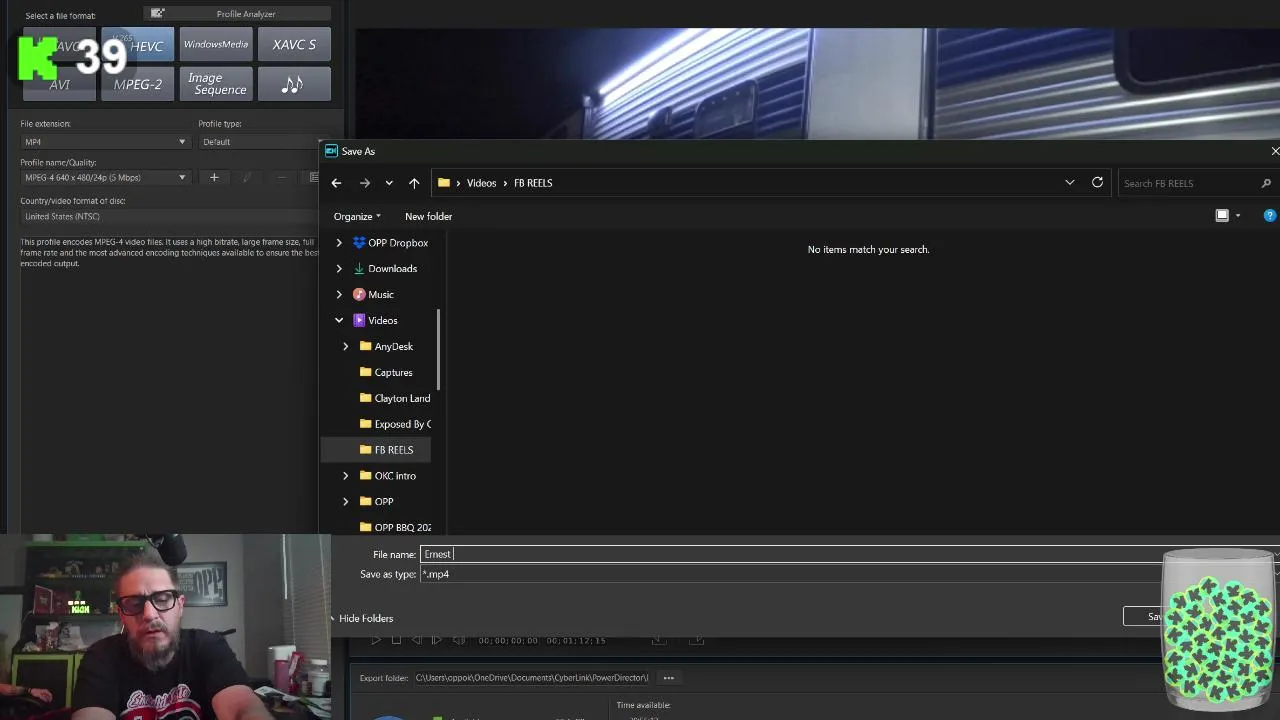Select Music in navigation tree
The width and height of the screenshot is (1280, 720).
pos(381,295)
